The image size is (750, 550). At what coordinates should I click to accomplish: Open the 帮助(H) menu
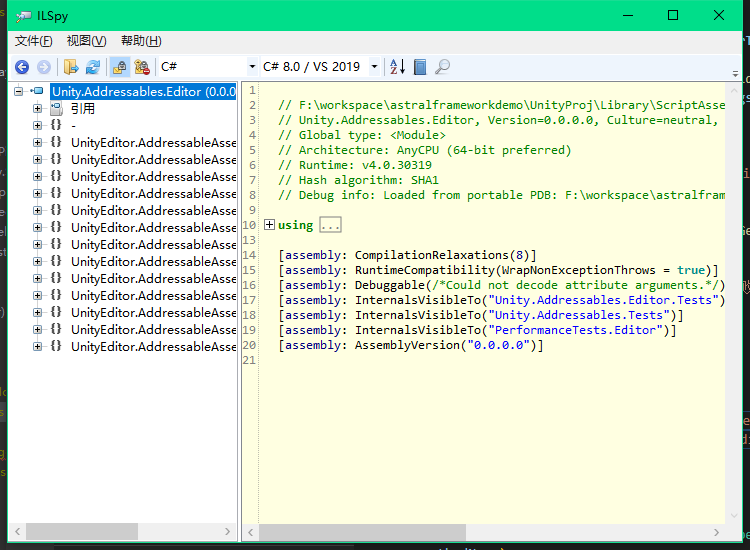[141, 41]
